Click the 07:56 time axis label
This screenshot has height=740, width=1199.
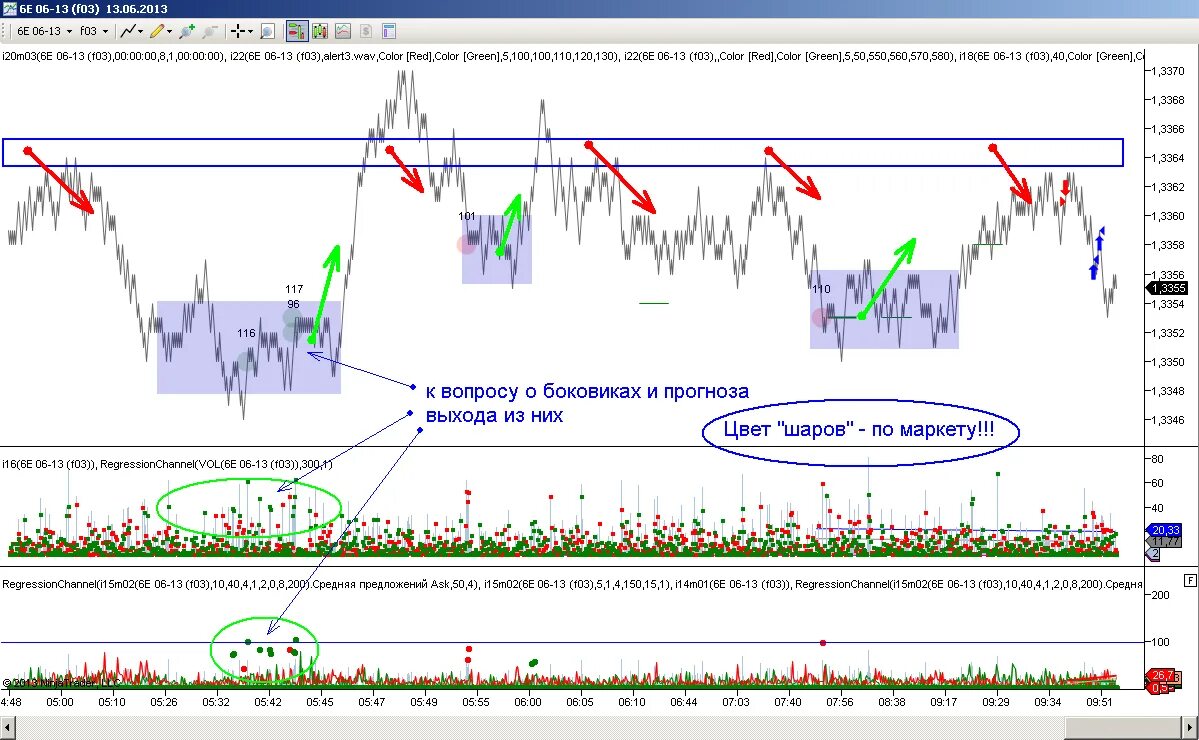tap(840, 702)
